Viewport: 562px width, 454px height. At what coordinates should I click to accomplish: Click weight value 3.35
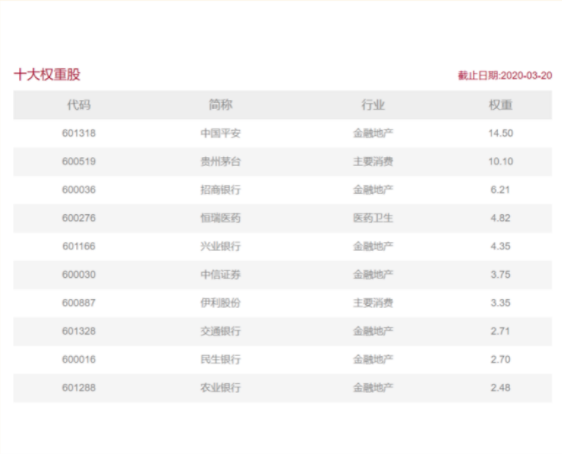(x=500, y=303)
